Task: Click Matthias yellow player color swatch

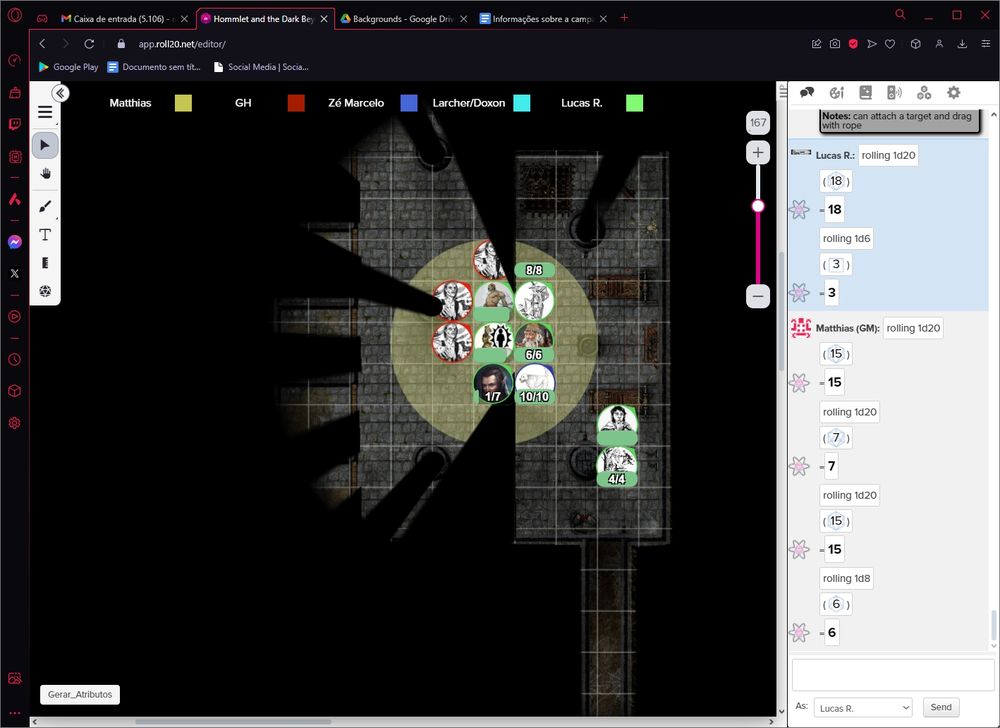Action: (x=183, y=103)
